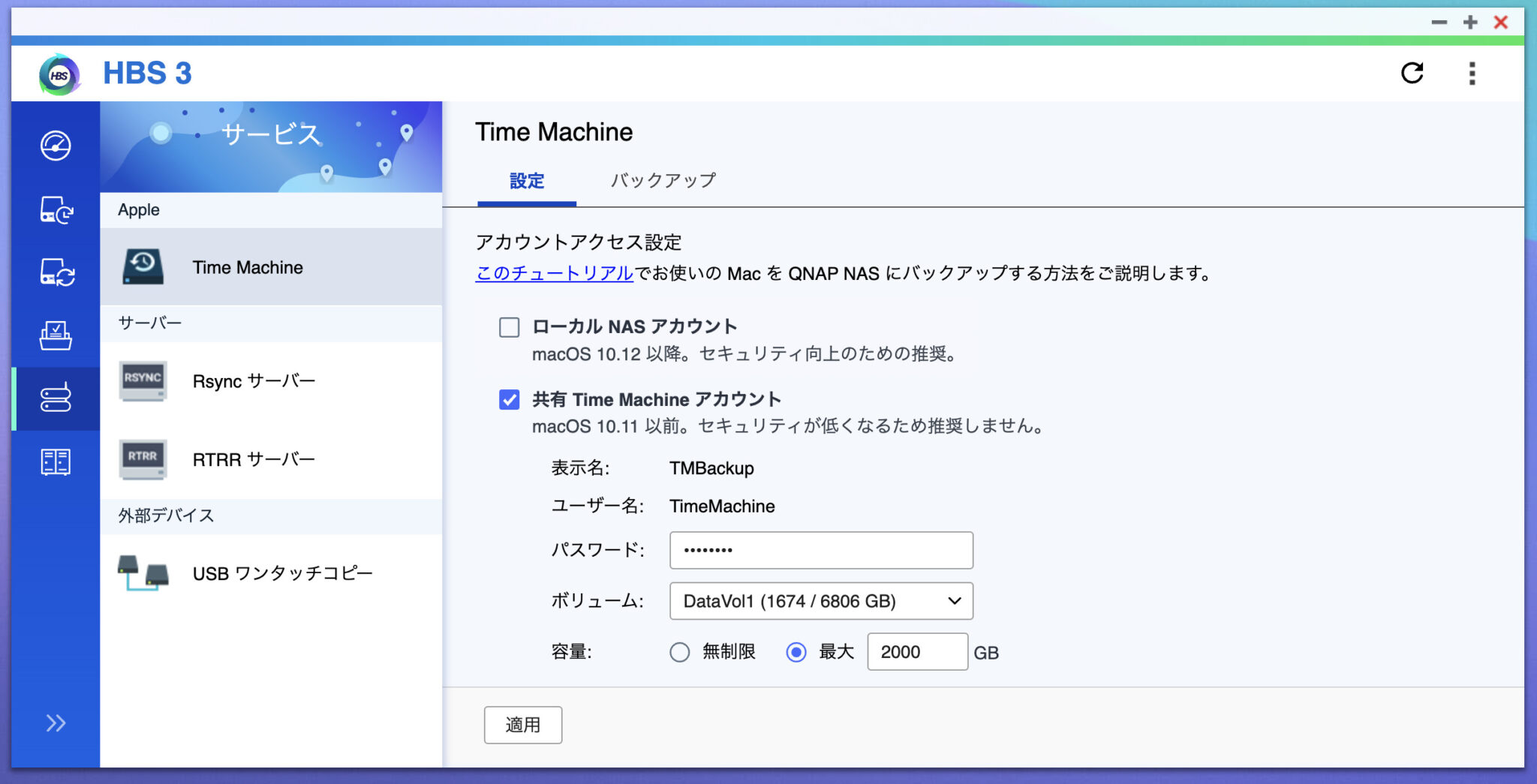Screen dimensions: 1537x784
Task: Click the 適用 button
Action: pyautogui.click(x=523, y=724)
